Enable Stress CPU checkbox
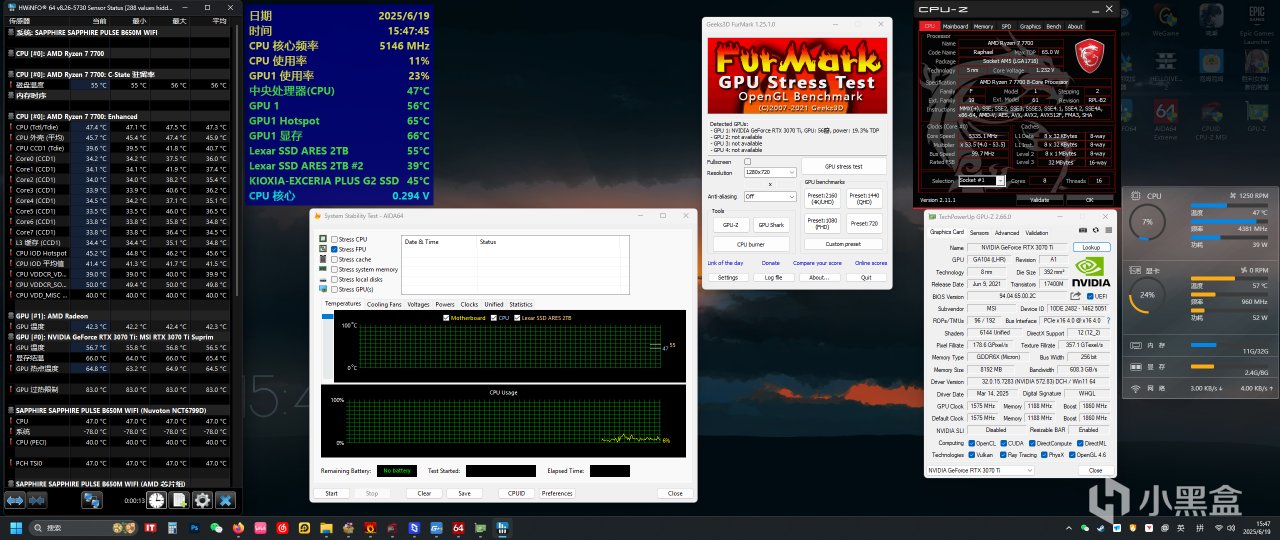The width and height of the screenshot is (1280, 540). (x=334, y=240)
